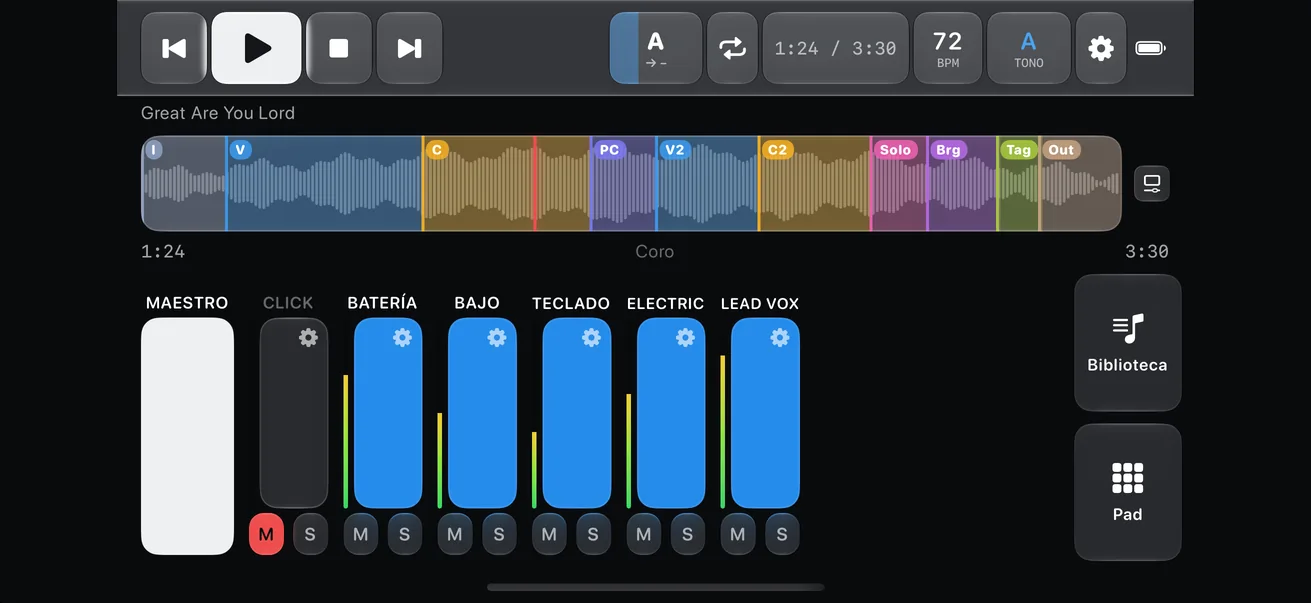Unmute the CLICK track
The image size is (1311, 603).
coord(266,534)
